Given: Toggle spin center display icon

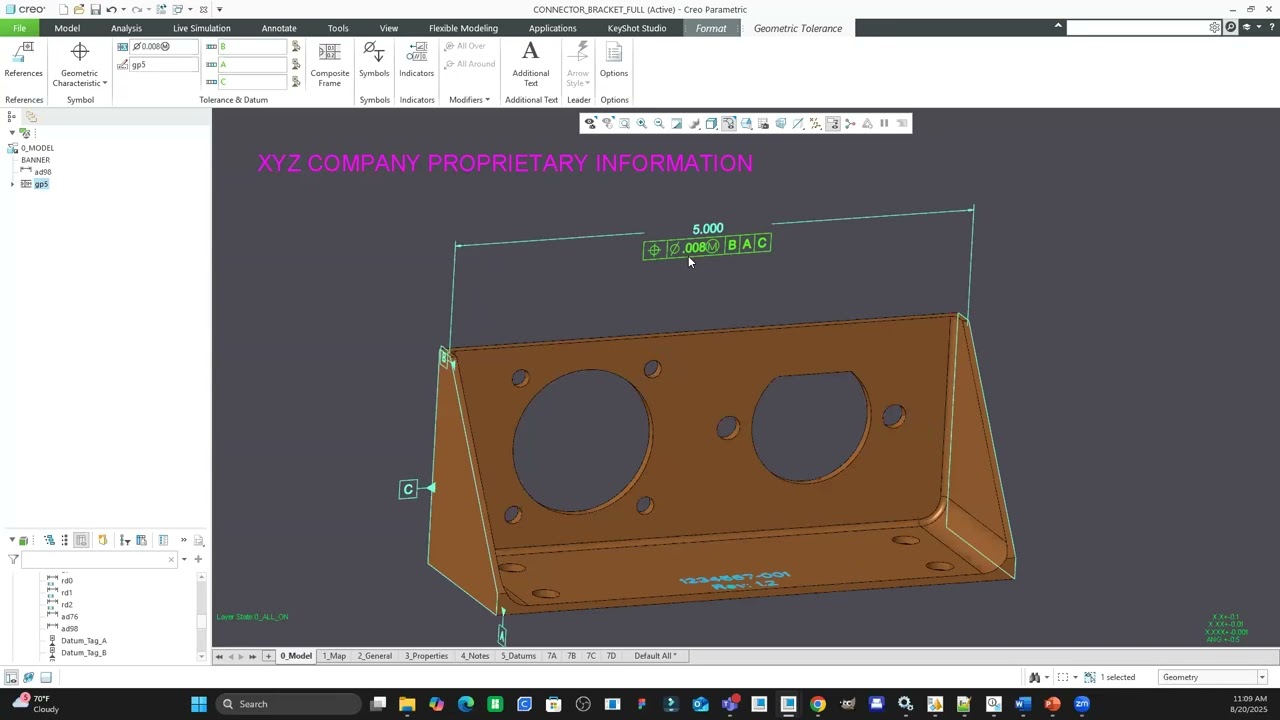Looking at the screenshot, I should click(x=850, y=123).
